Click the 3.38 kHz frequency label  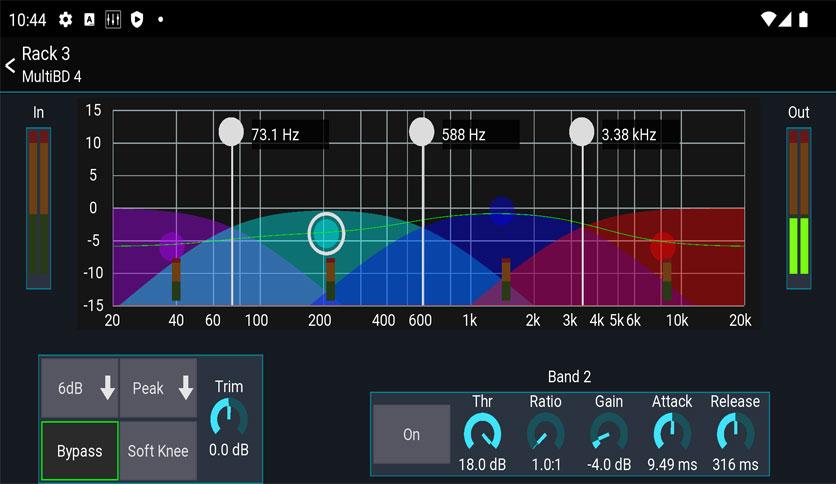pos(629,134)
